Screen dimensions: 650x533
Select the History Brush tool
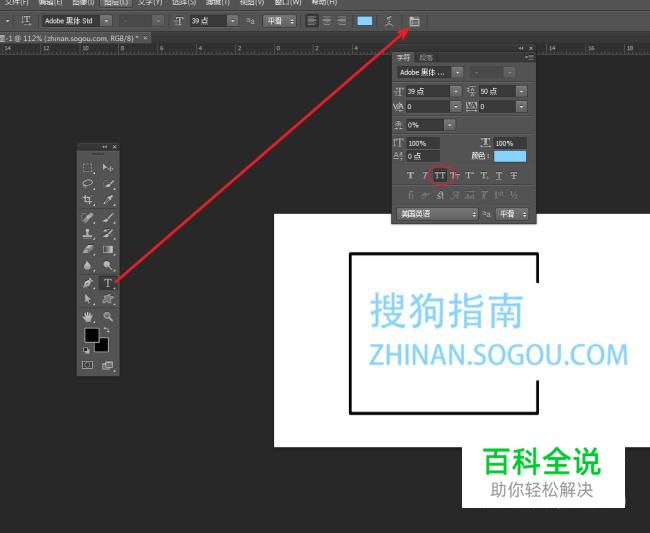[x=108, y=233]
